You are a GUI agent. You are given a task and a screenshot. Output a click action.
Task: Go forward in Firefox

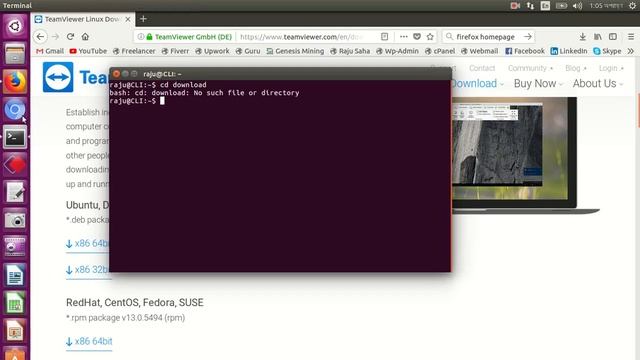(56, 37)
